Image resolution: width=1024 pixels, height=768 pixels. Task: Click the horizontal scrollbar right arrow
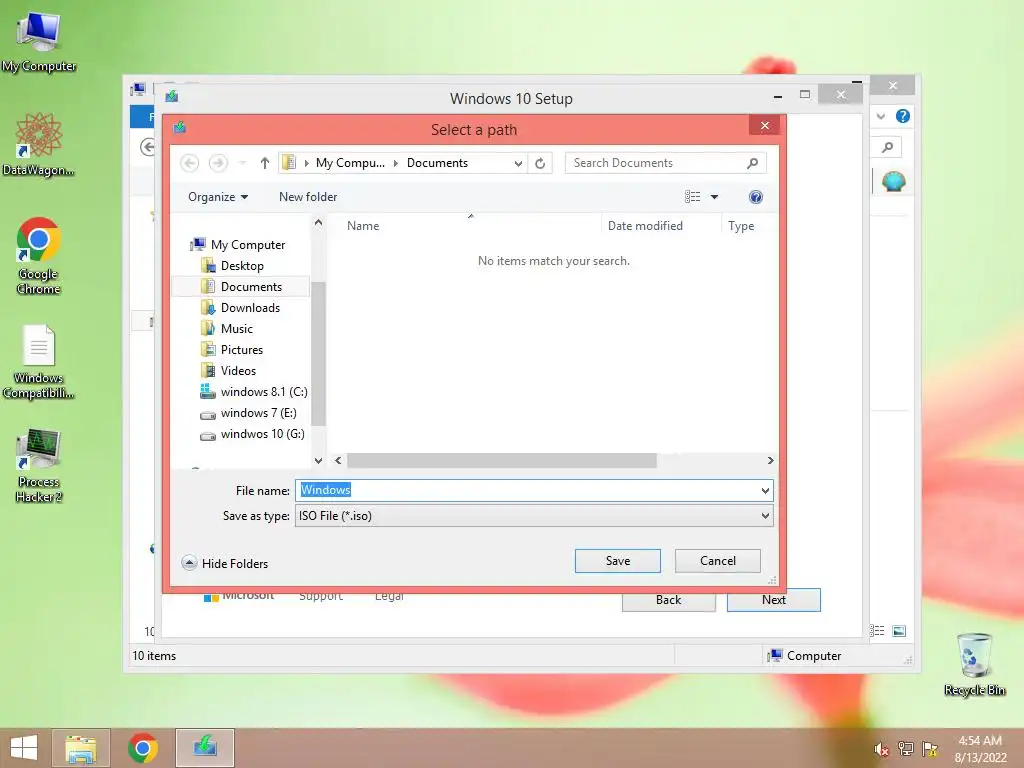click(x=771, y=460)
